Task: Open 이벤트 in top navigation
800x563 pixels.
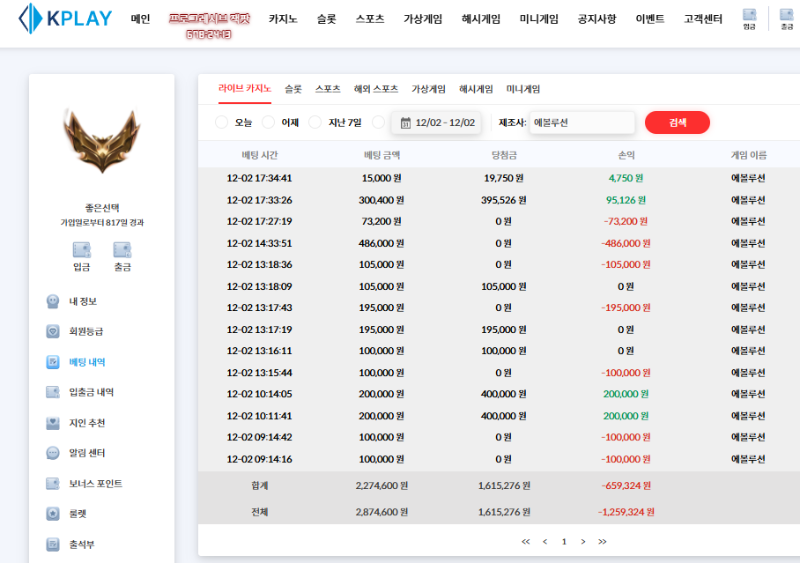Action: (x=650, y=19)
